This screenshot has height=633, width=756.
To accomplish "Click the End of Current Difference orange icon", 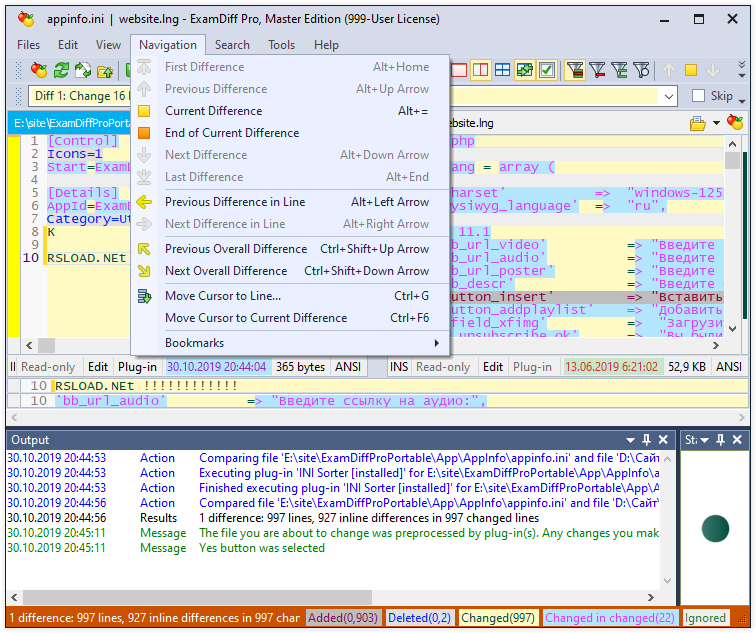I will pos(144,133).
